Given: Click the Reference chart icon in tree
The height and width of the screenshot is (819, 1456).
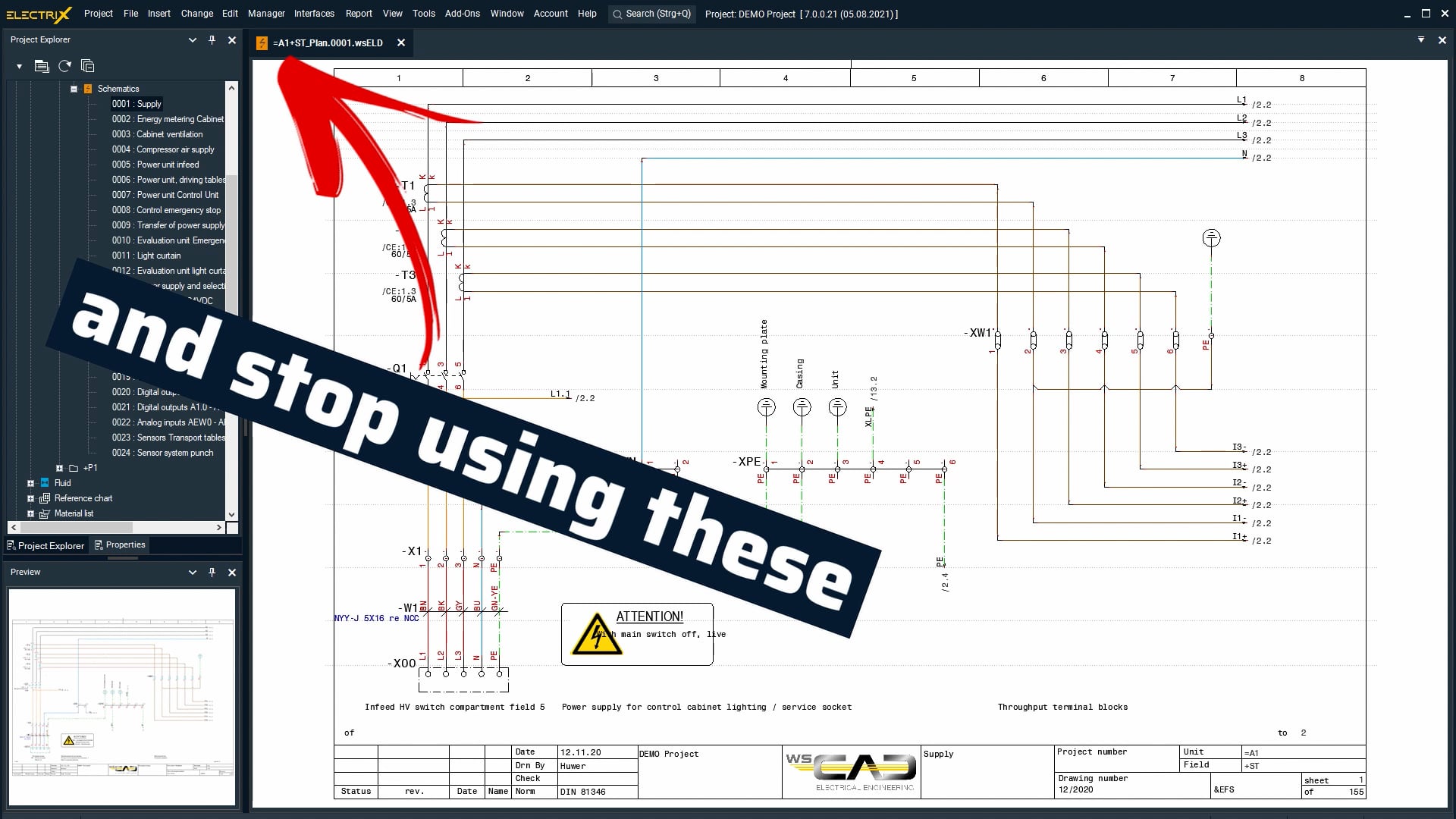Looking at the screenshot, I should 45,498.
